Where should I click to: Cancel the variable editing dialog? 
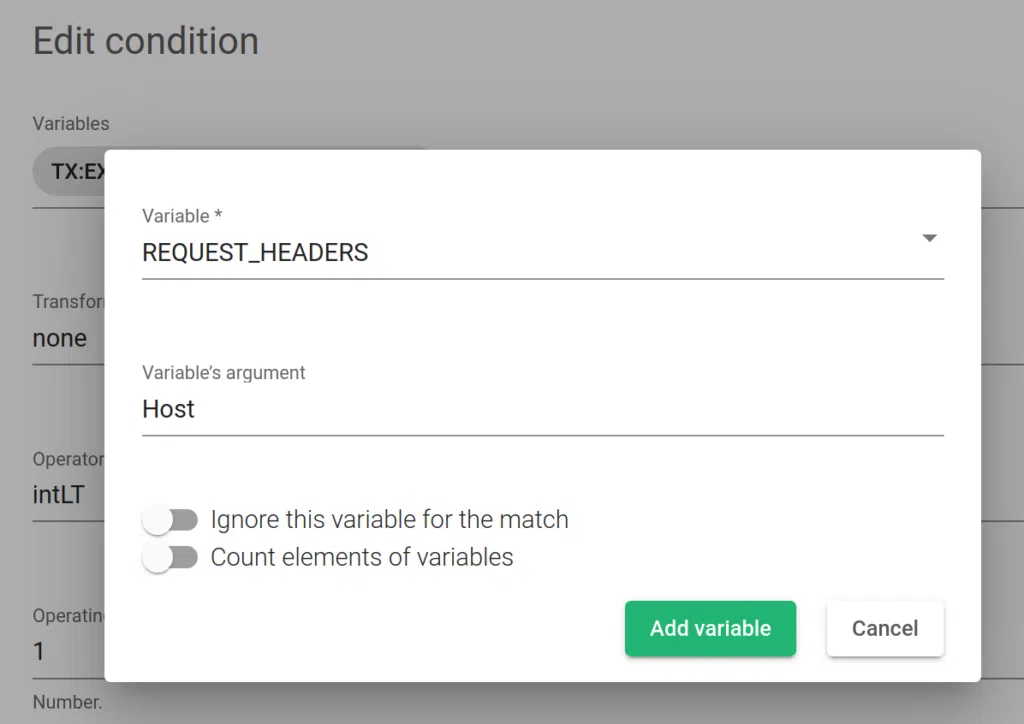884,628
